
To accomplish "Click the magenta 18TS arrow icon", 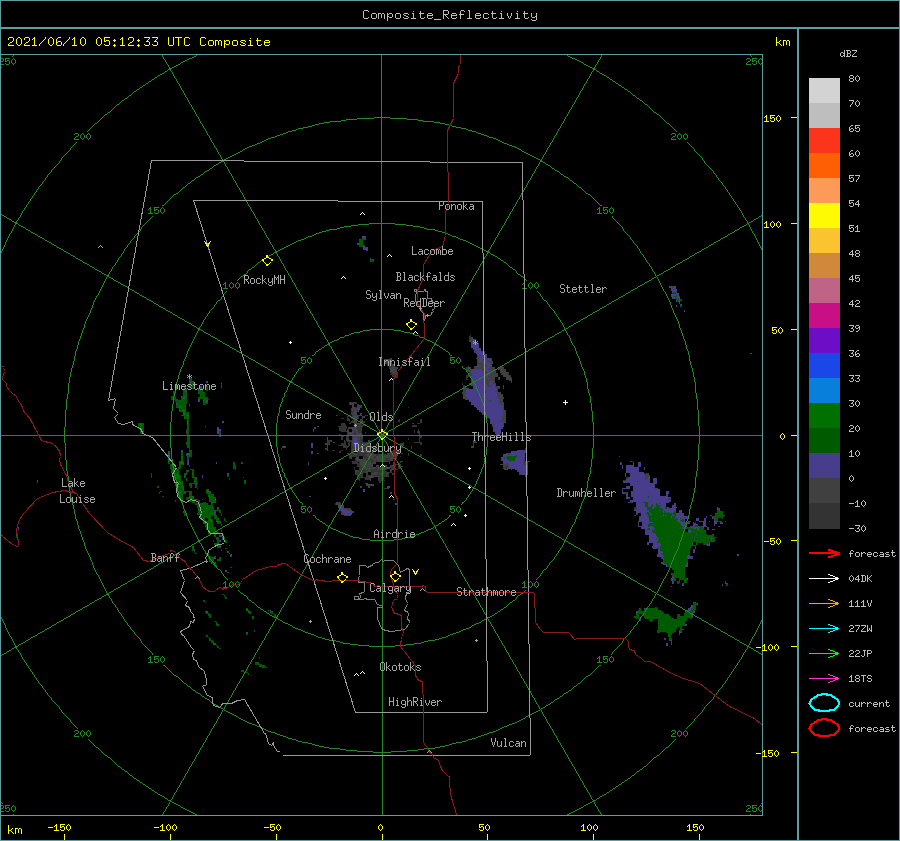I will (x=824, y=679).
